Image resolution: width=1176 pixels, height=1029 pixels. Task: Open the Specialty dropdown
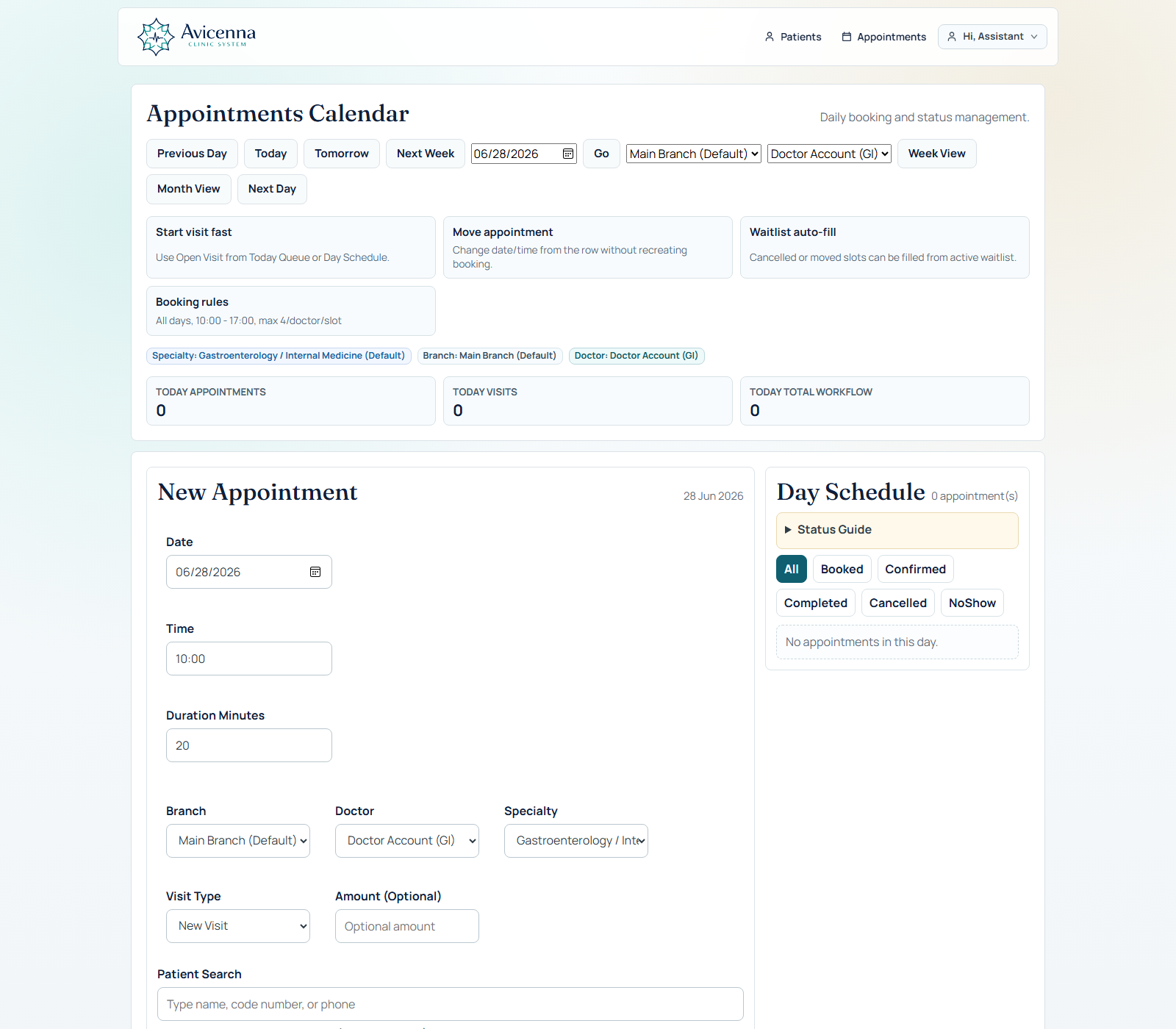click(x=576, y=841)
